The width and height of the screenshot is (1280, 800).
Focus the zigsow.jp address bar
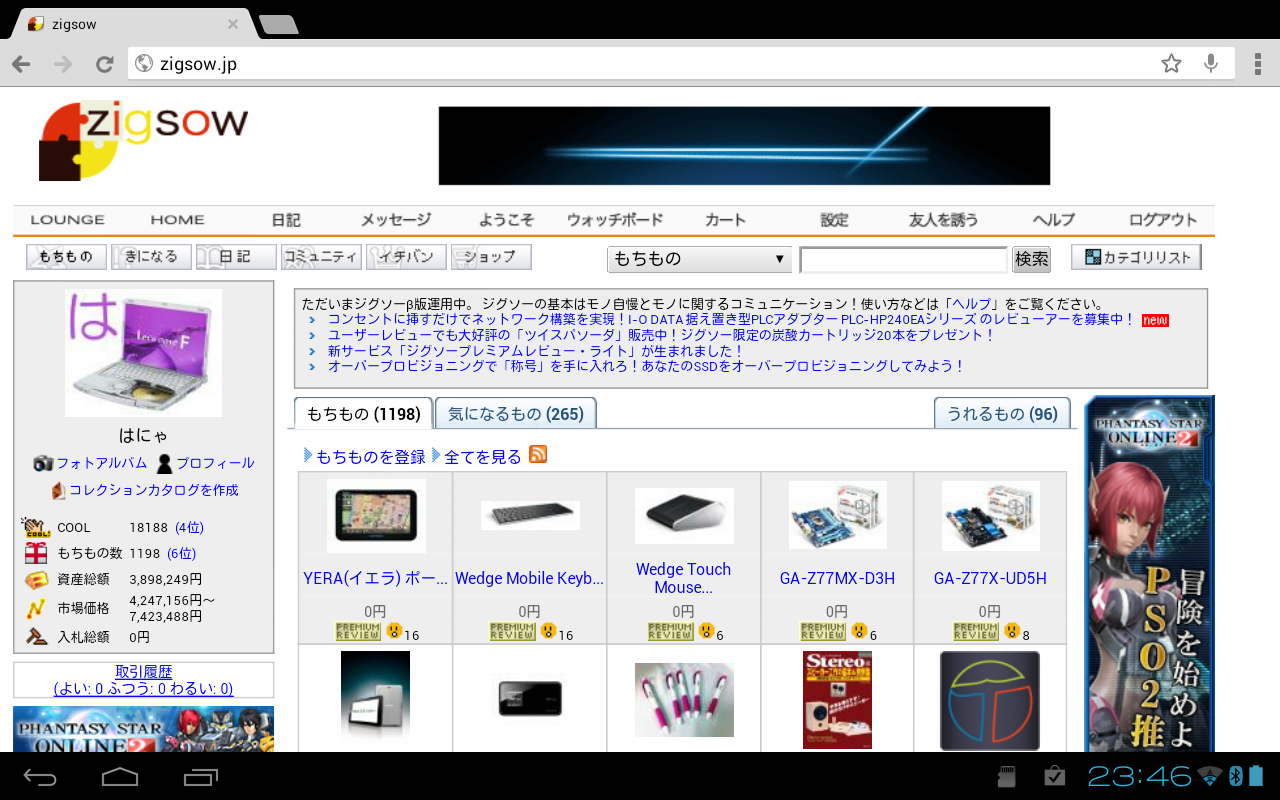coord(640,64)
